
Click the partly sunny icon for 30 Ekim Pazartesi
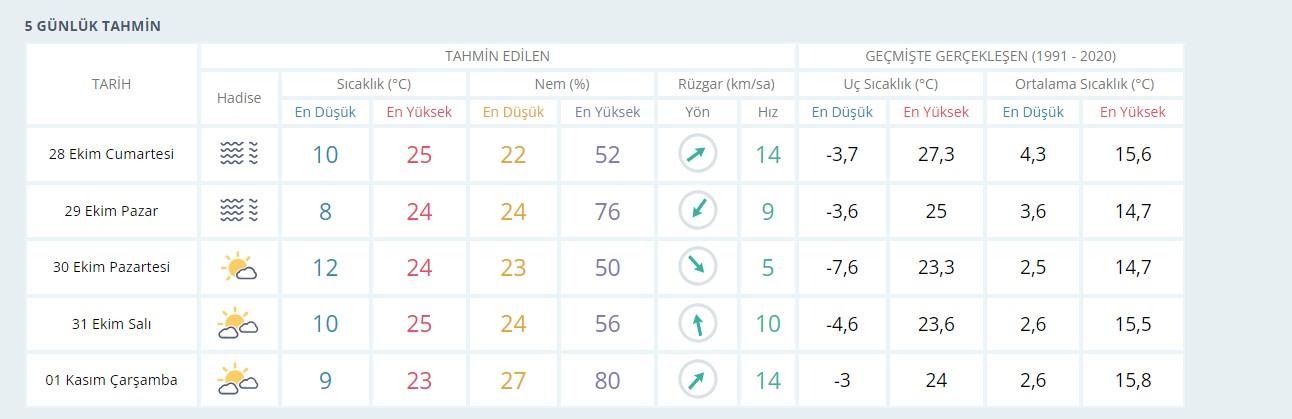tap(239, 268)
